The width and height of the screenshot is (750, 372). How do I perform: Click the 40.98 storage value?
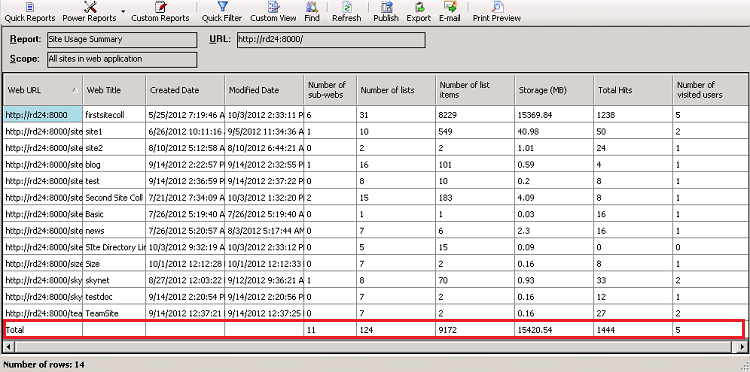point(554,131)
